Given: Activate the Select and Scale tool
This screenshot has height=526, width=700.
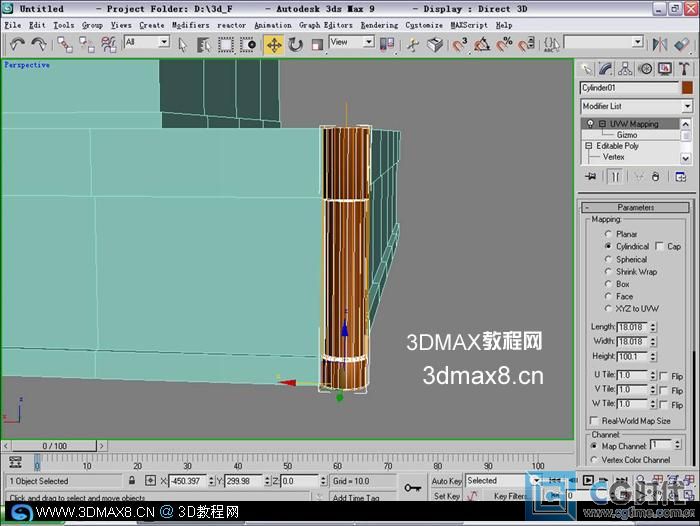Looking at the screenshot, I should pyautogui.click(x=317, y=44).
